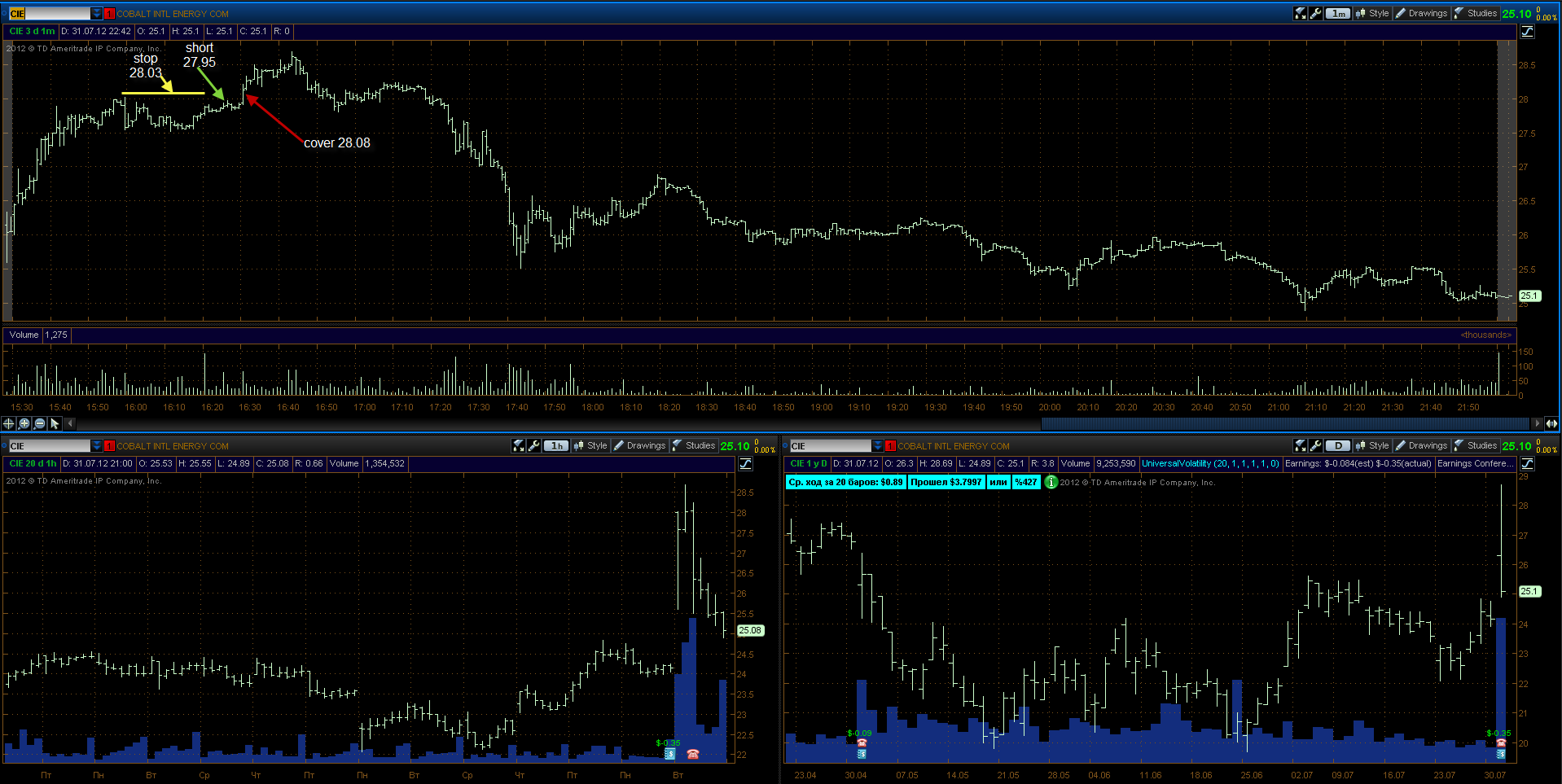Click the quick study flask icon in daily chart

pyautogui.click(x=1301, y=445)
